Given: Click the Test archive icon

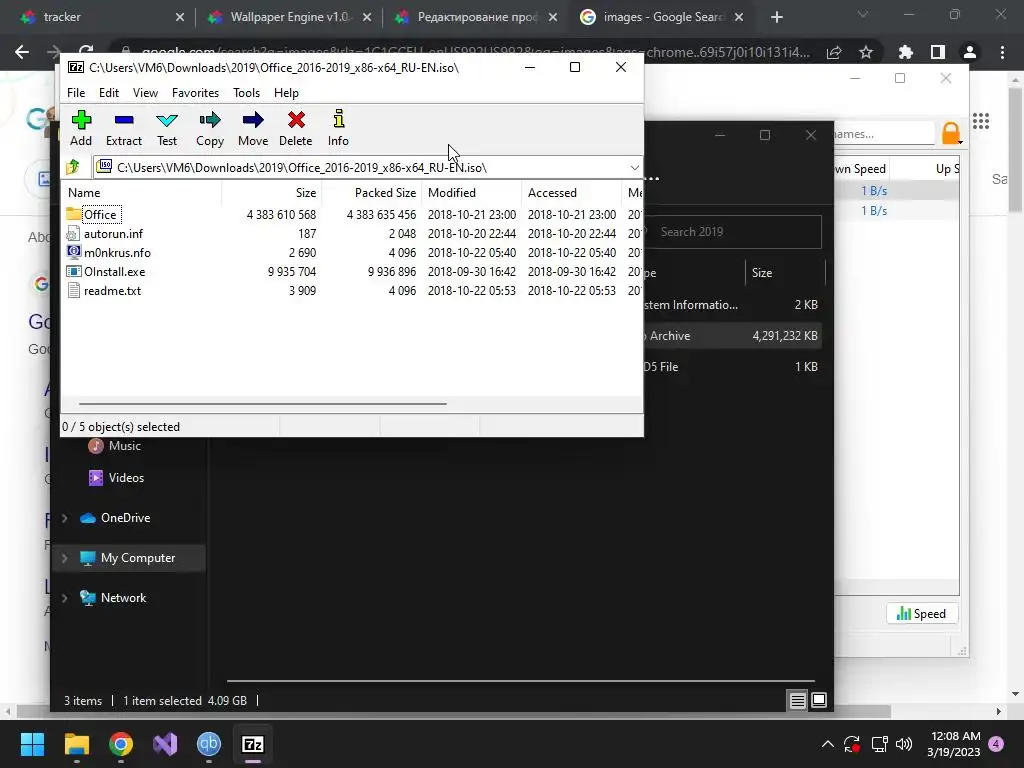Looking at the screenshot, I should [167, 128].
